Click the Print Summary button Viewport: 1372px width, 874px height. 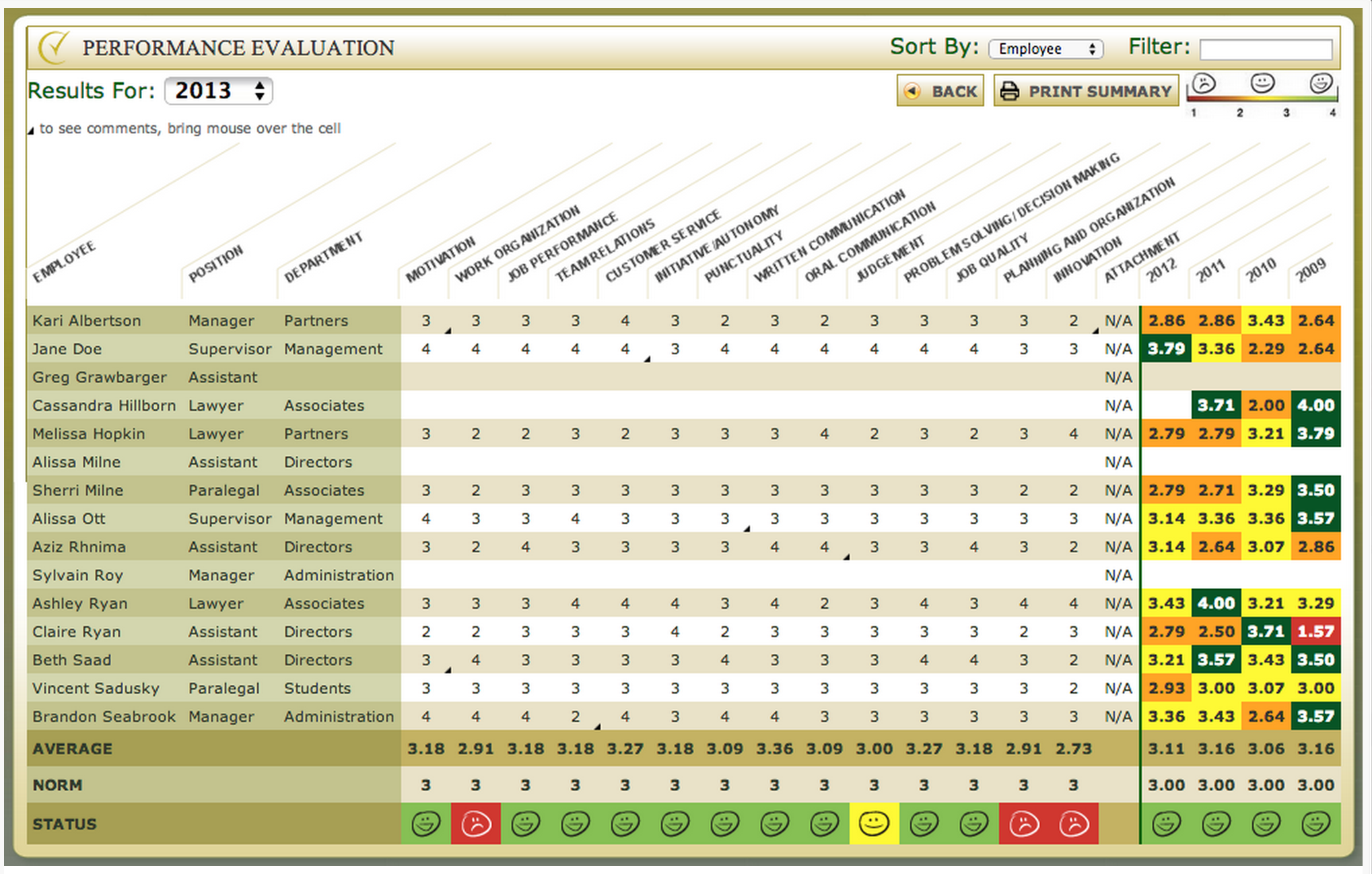coord(1087,91)
